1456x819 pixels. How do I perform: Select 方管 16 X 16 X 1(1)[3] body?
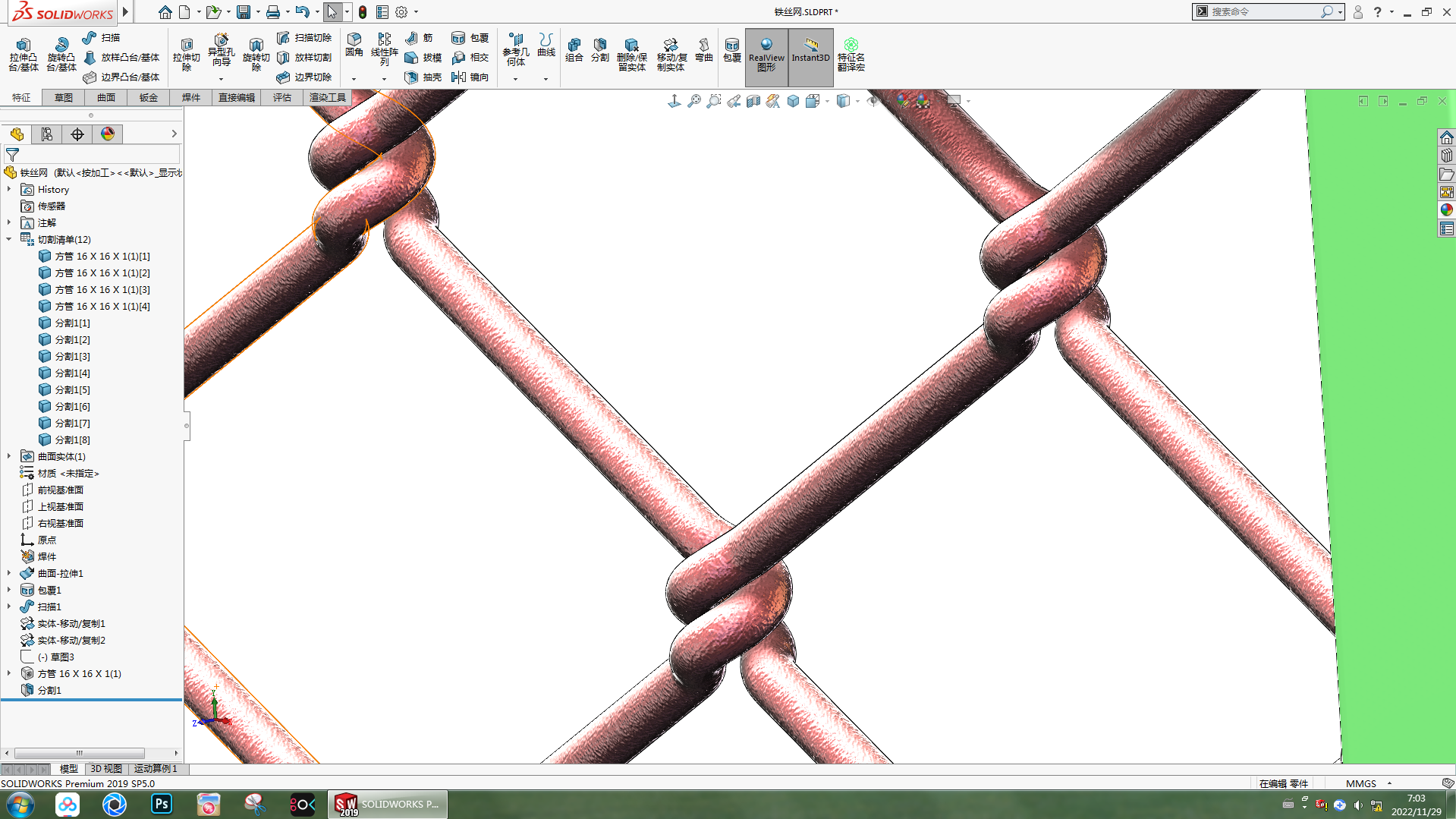(x=94, y=289)
